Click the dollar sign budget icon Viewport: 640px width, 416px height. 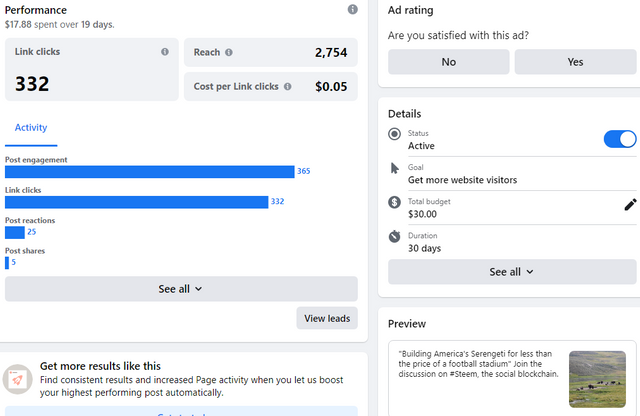tap(394, 202)
